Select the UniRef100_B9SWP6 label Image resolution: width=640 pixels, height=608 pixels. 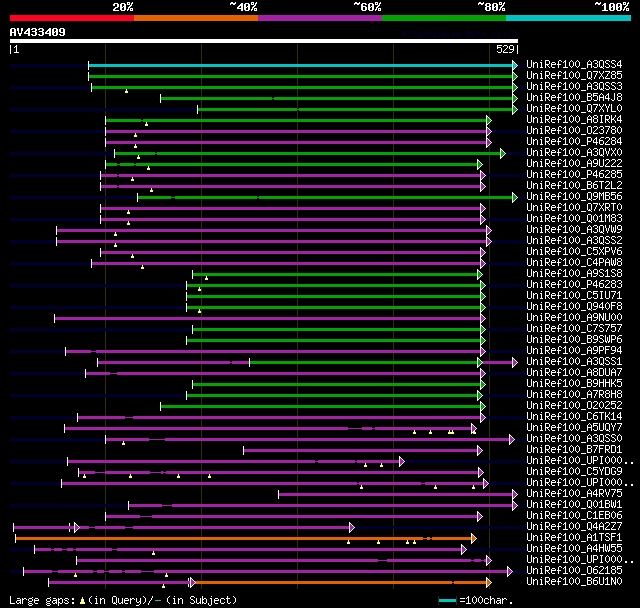(x=574, y=340)
